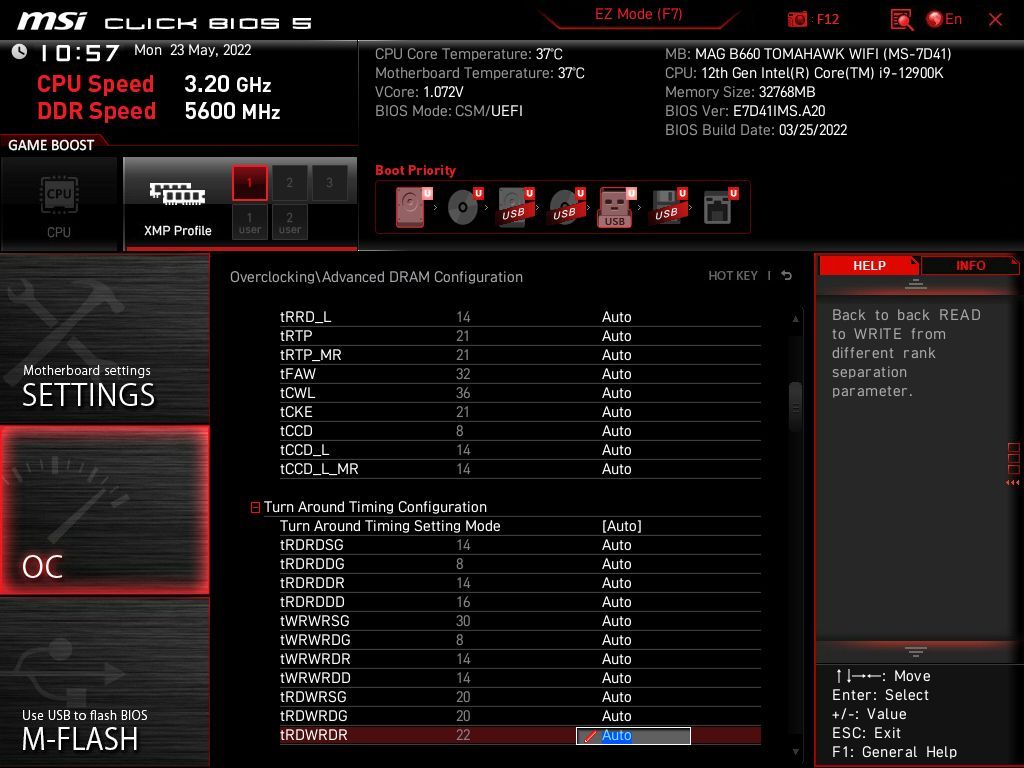Screen dimensions: 1024x768
Task: Click the pencil edit icon in tRDWRDR field
Action: pyautogui.click(x=590, y=736)
